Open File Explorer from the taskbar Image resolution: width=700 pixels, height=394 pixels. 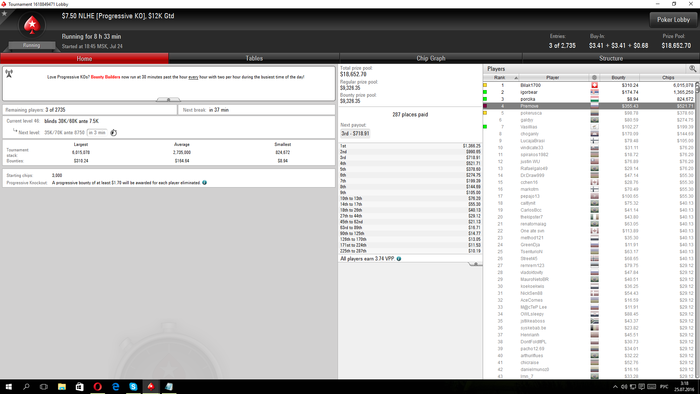click(x=62, y=387)
